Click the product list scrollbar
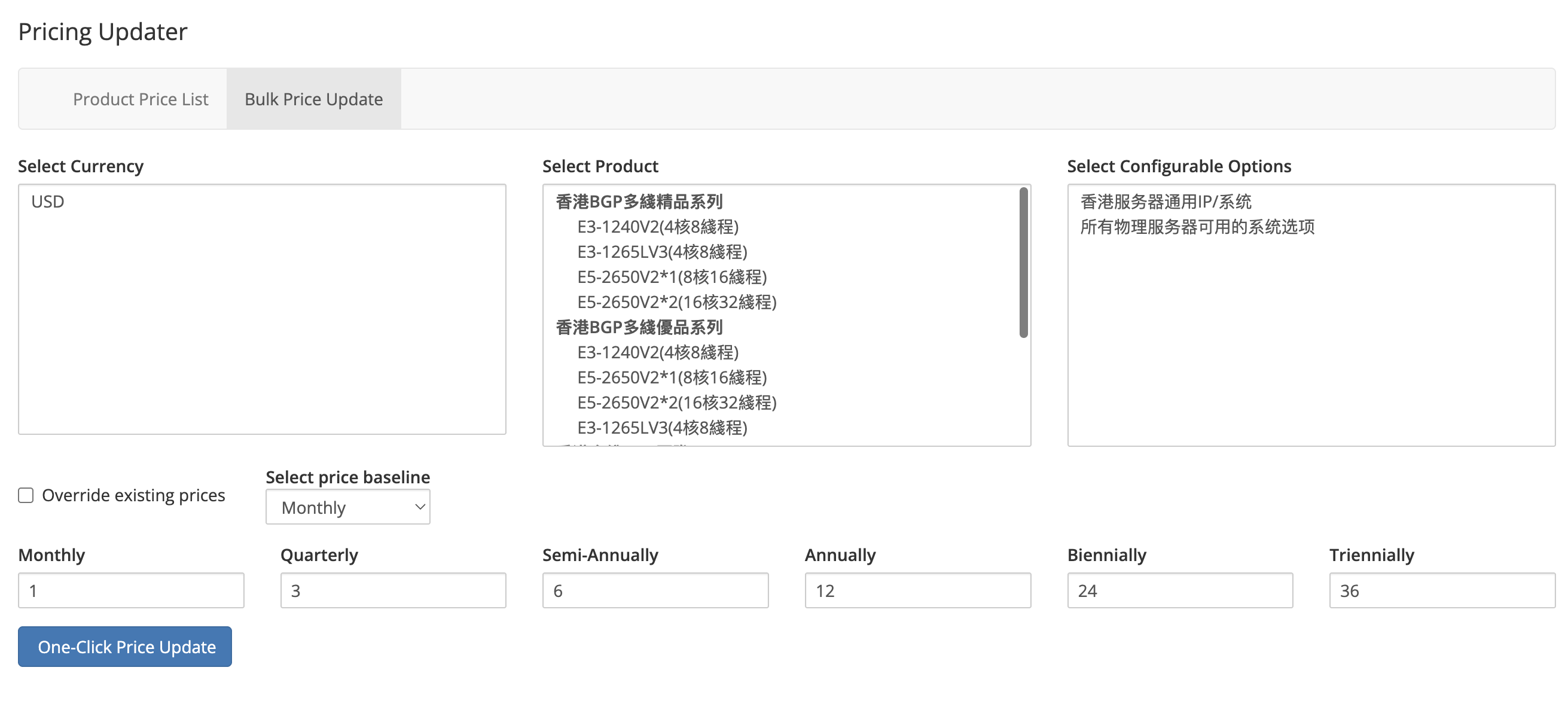The image size is (1568, 713). tap(1023, 263)
